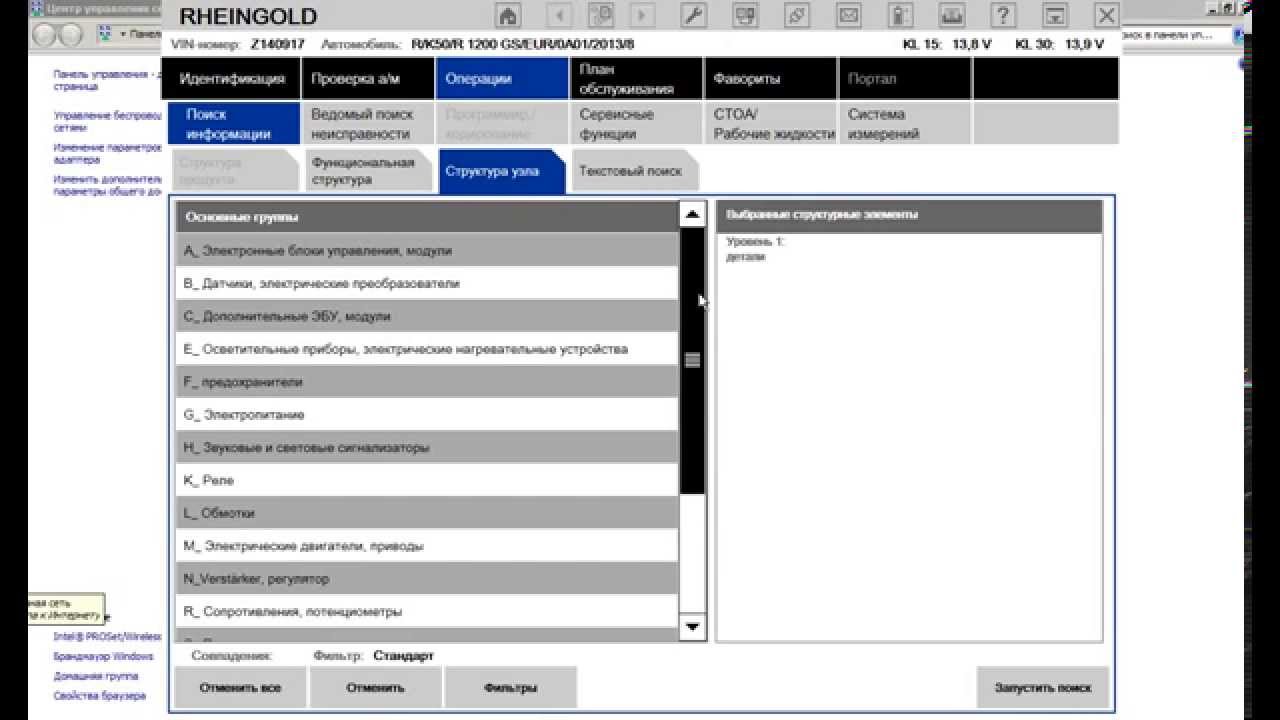Open the envelope mail icon

coord(849,15)
